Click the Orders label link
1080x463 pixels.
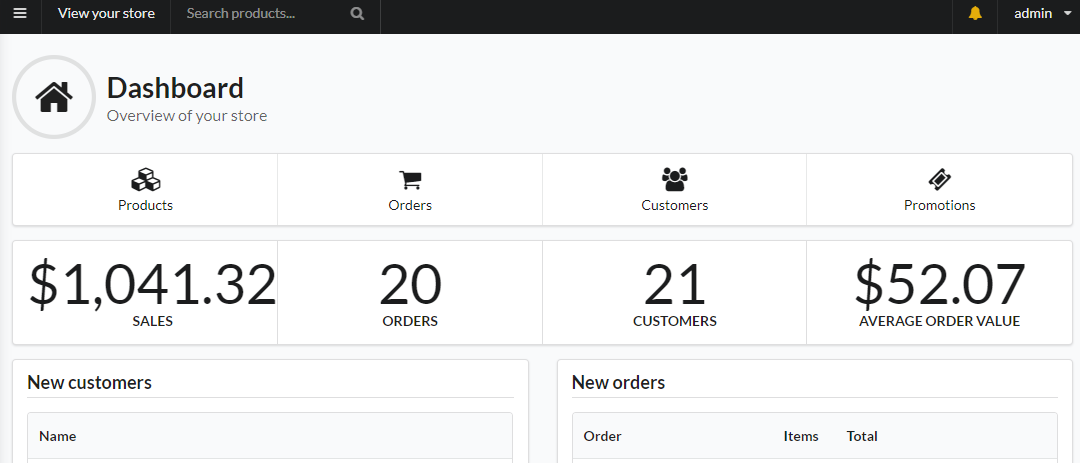[x=410, y=205]
